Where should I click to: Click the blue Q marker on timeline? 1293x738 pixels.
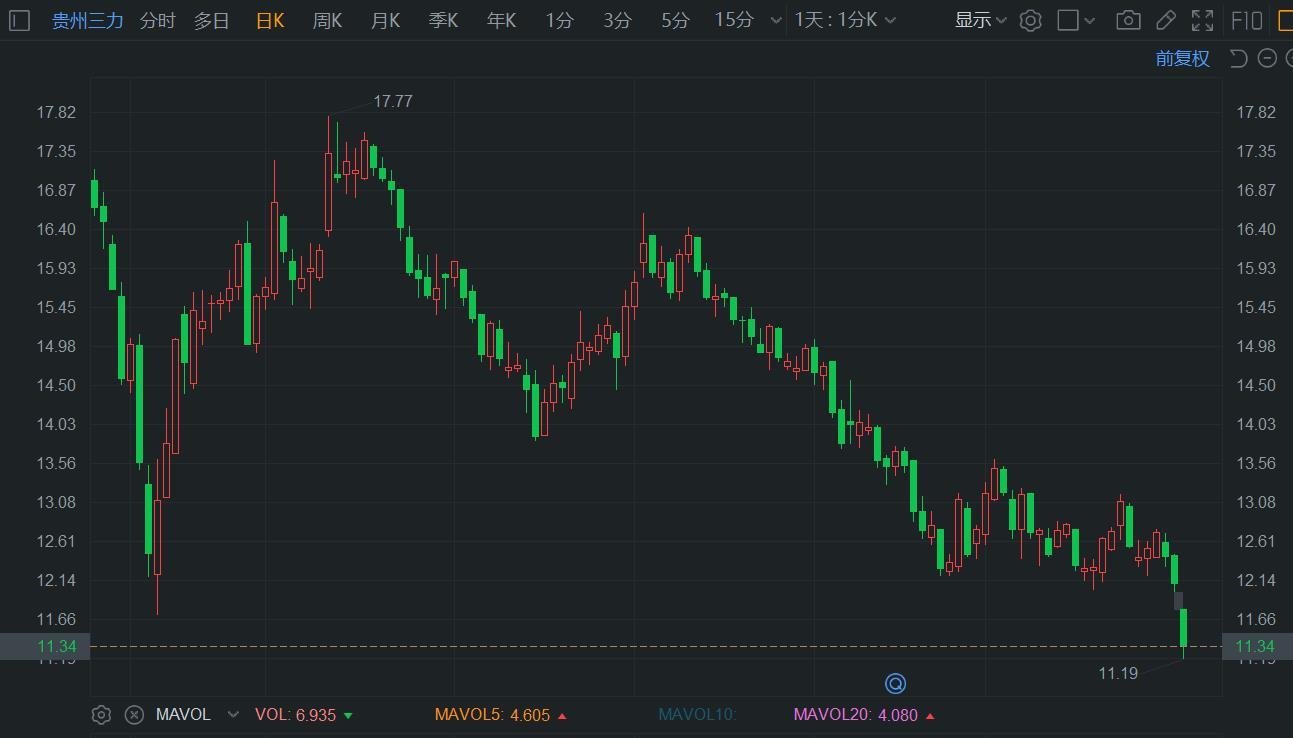click(895, 684)
